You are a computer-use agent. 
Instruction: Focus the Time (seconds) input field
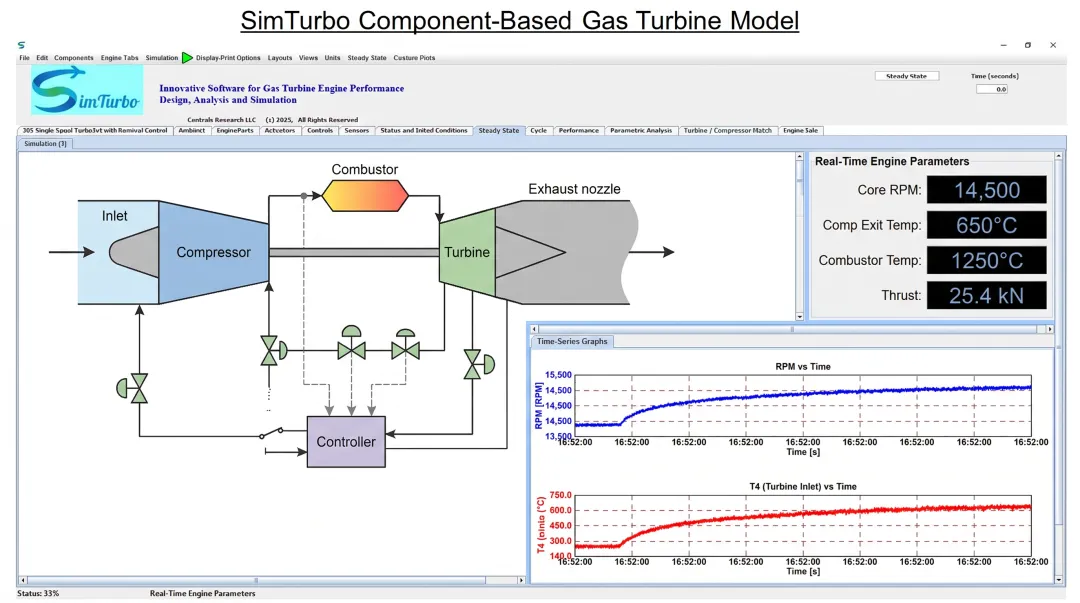click(992, 89)
